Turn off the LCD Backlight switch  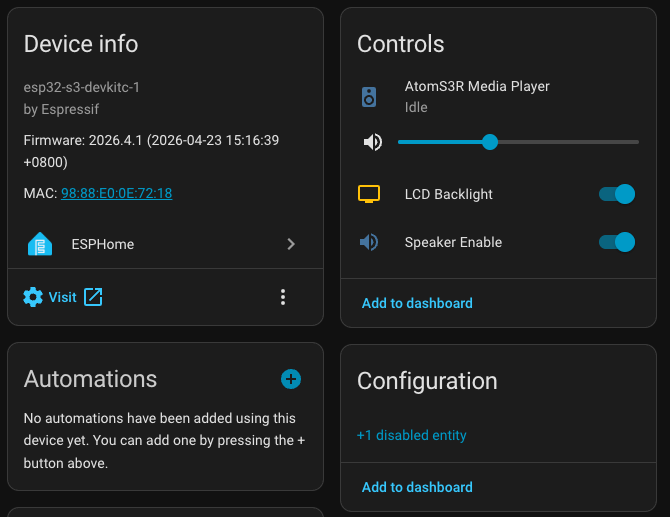(x=617, y=194)
